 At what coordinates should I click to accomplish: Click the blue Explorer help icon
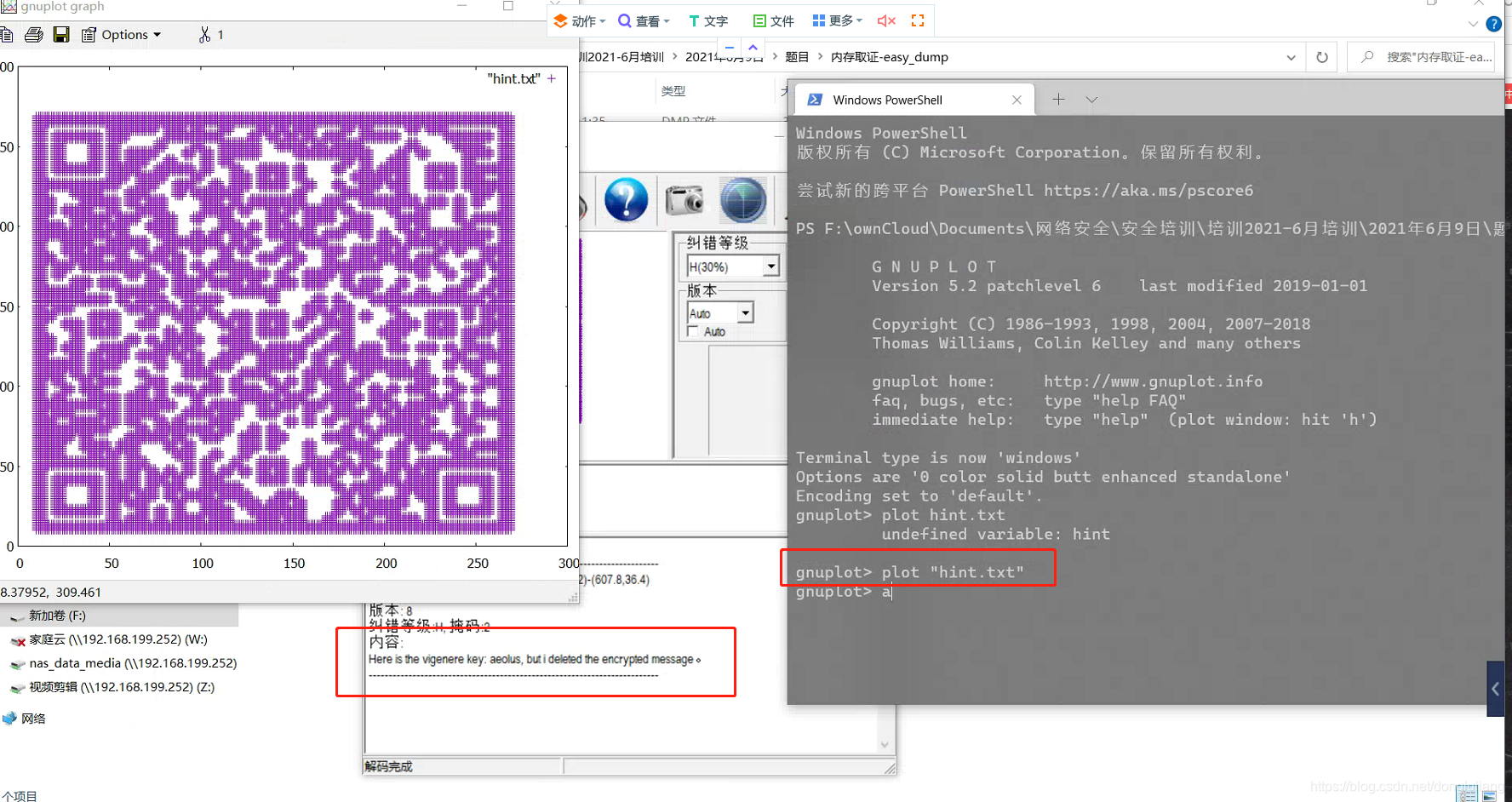click(x=1493, y=24)
